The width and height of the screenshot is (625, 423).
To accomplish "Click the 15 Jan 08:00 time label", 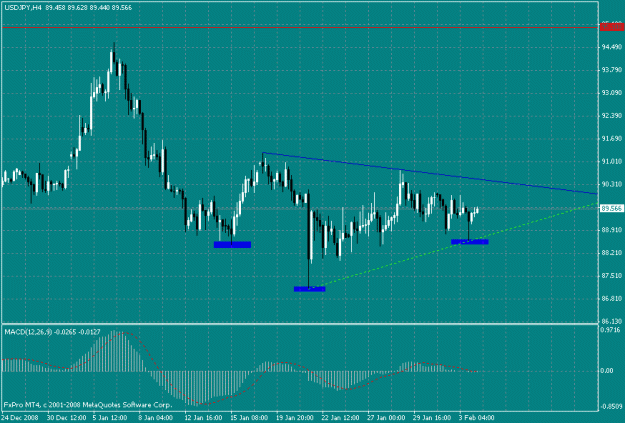I will 249,417.
